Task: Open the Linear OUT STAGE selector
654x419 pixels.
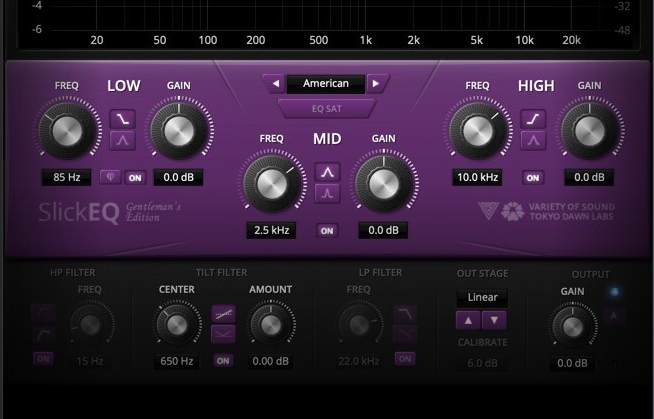Action: tap(482, 297)
